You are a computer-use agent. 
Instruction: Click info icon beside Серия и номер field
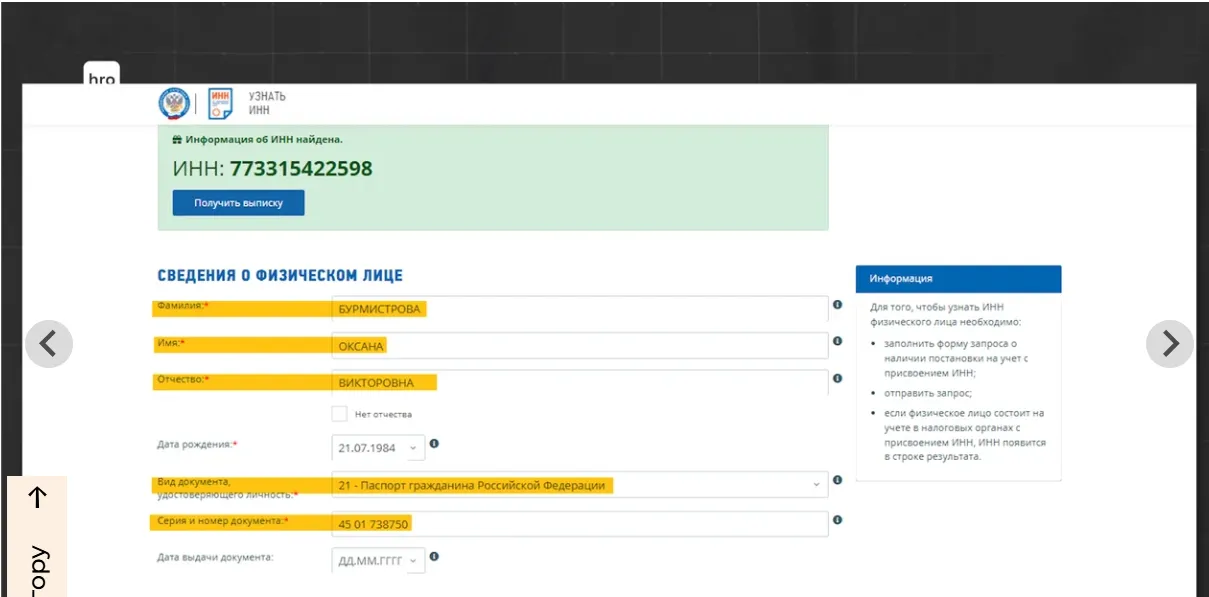(837, 520)
